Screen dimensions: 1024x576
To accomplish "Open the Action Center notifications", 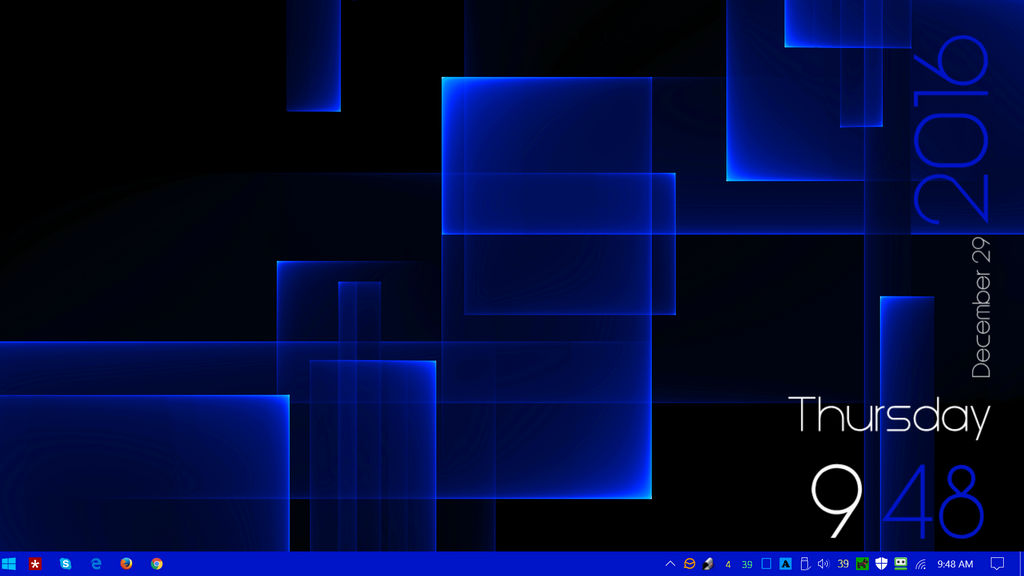I will 997,563.
